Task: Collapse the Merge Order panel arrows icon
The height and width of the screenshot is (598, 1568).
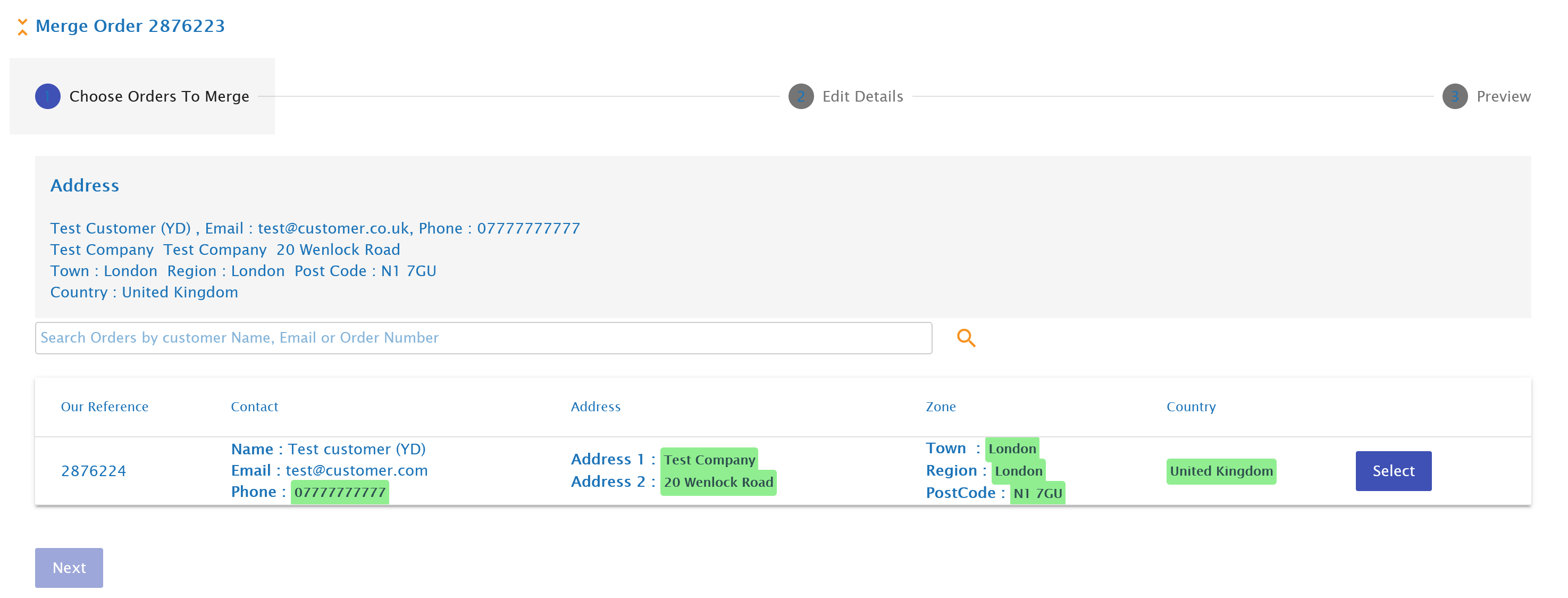Action: point(22,27)
